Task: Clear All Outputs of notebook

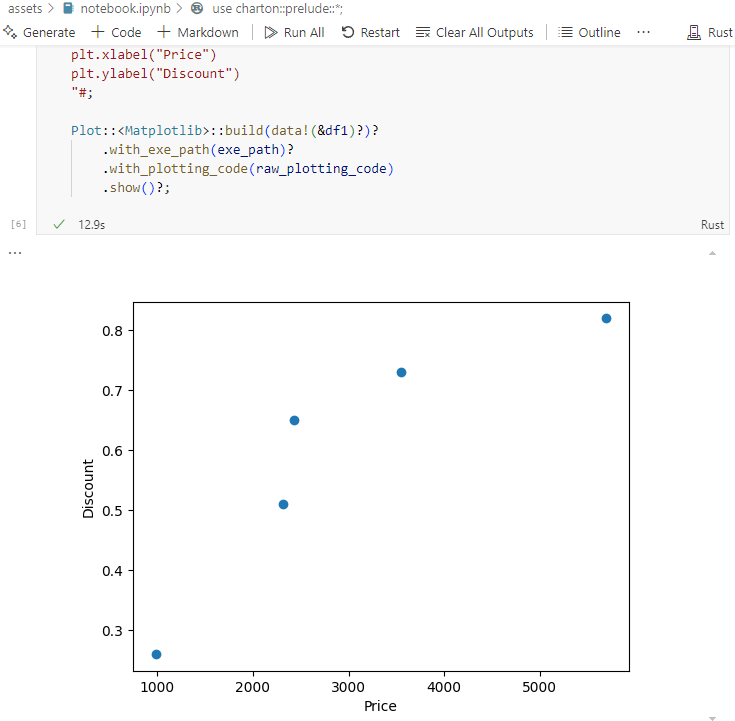Action: coord(474,32)
